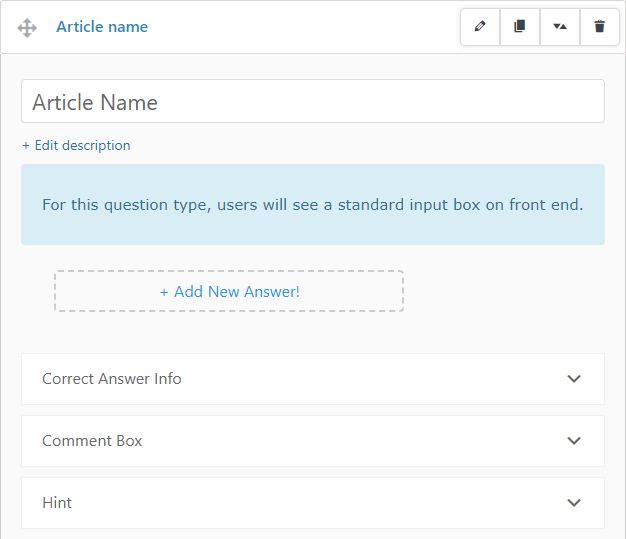The image size is (626, 539).
Task: Click the dashed border of the answer box
Action: pos(229,271)
